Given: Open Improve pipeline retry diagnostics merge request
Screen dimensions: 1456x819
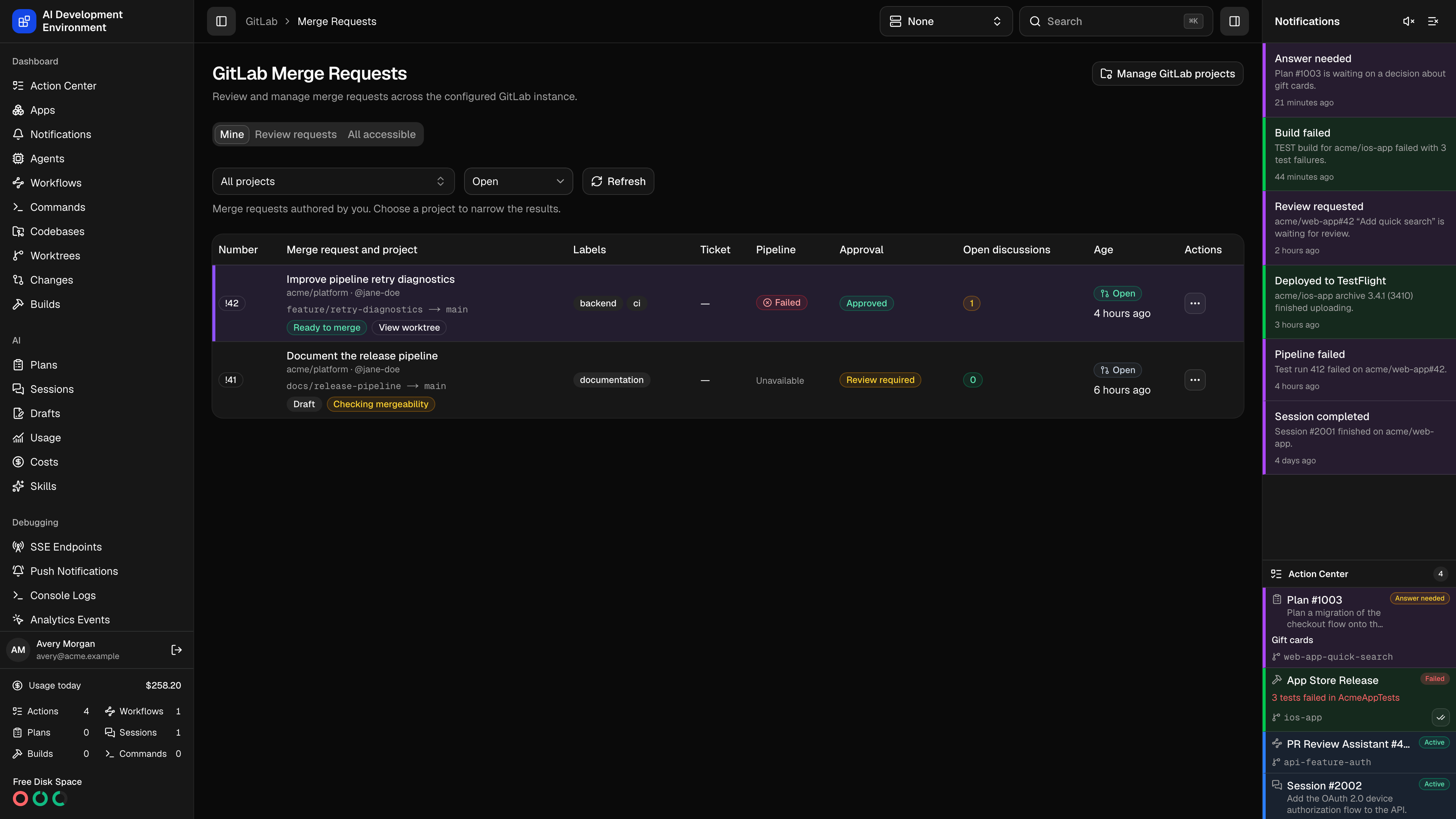Looking at the screenshot, I should click(370, 279).
